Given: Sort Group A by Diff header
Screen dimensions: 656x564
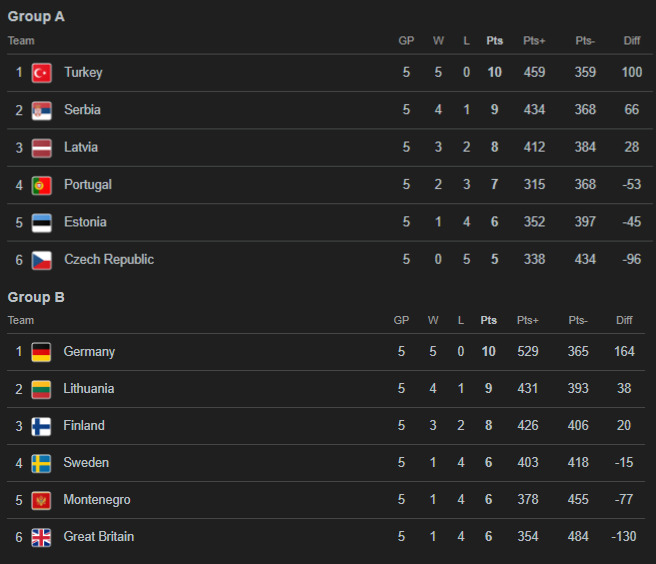Looking at the screenshot, I should (631, 41).
